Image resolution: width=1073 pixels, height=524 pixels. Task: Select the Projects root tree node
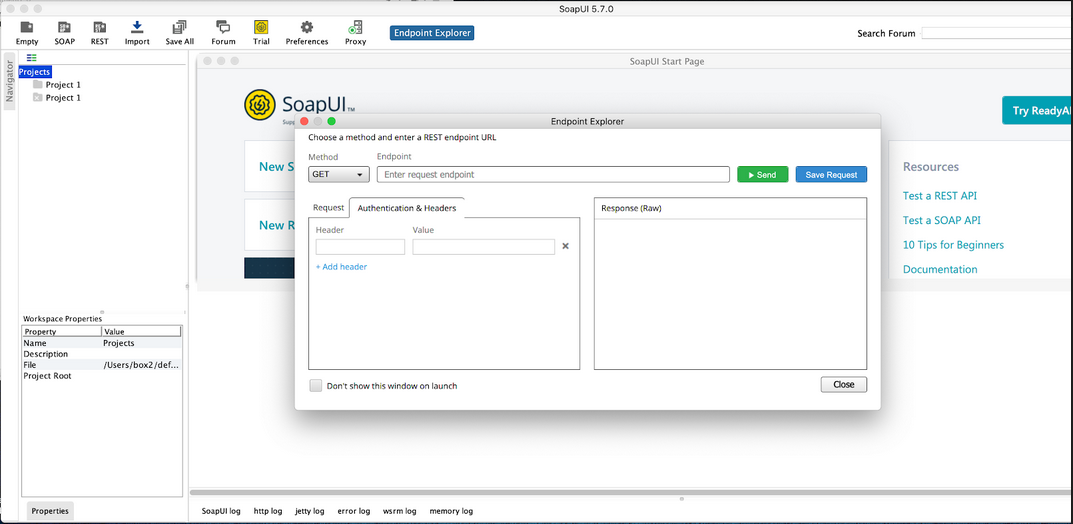pyautogui.click(x=35, y=72)
